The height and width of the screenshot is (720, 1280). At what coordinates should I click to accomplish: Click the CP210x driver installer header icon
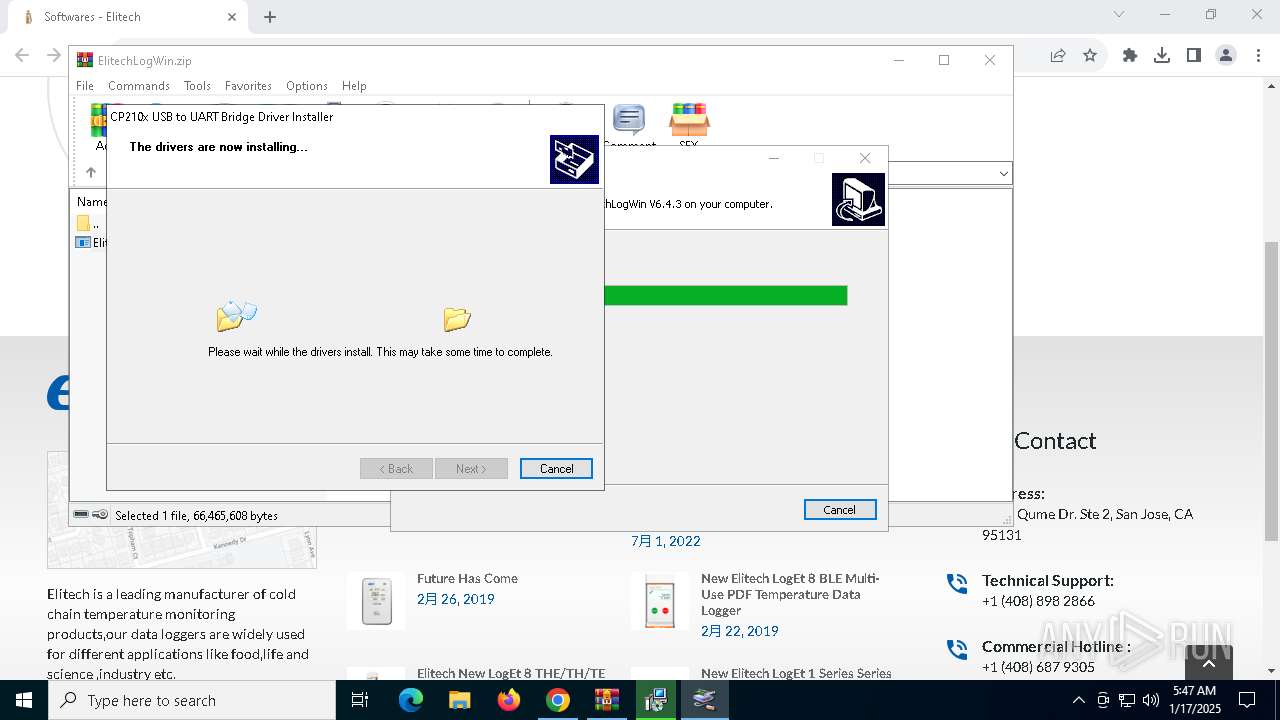pos(574,159)
